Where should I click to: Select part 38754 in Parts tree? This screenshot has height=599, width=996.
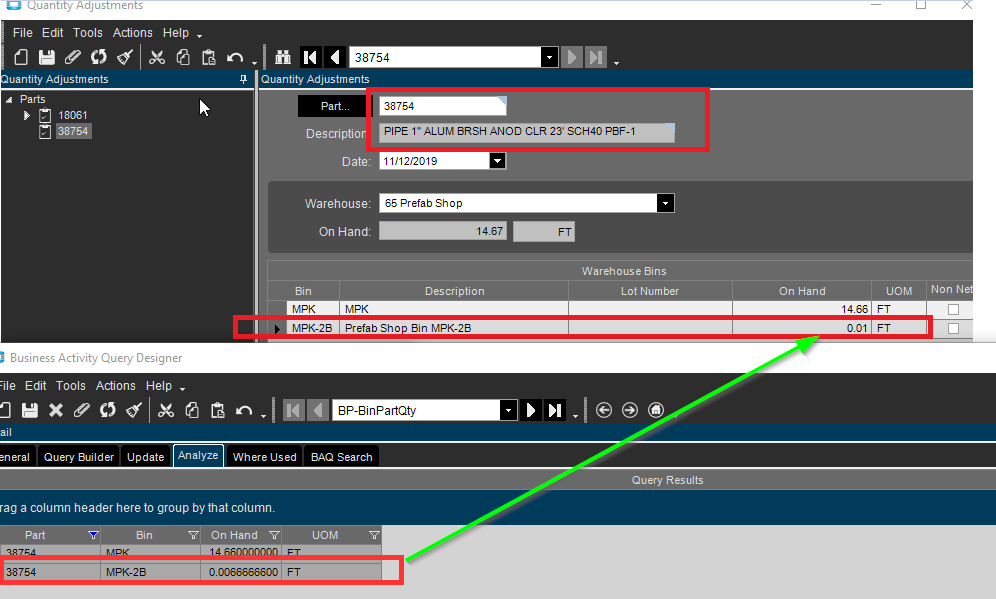[73, 131]
